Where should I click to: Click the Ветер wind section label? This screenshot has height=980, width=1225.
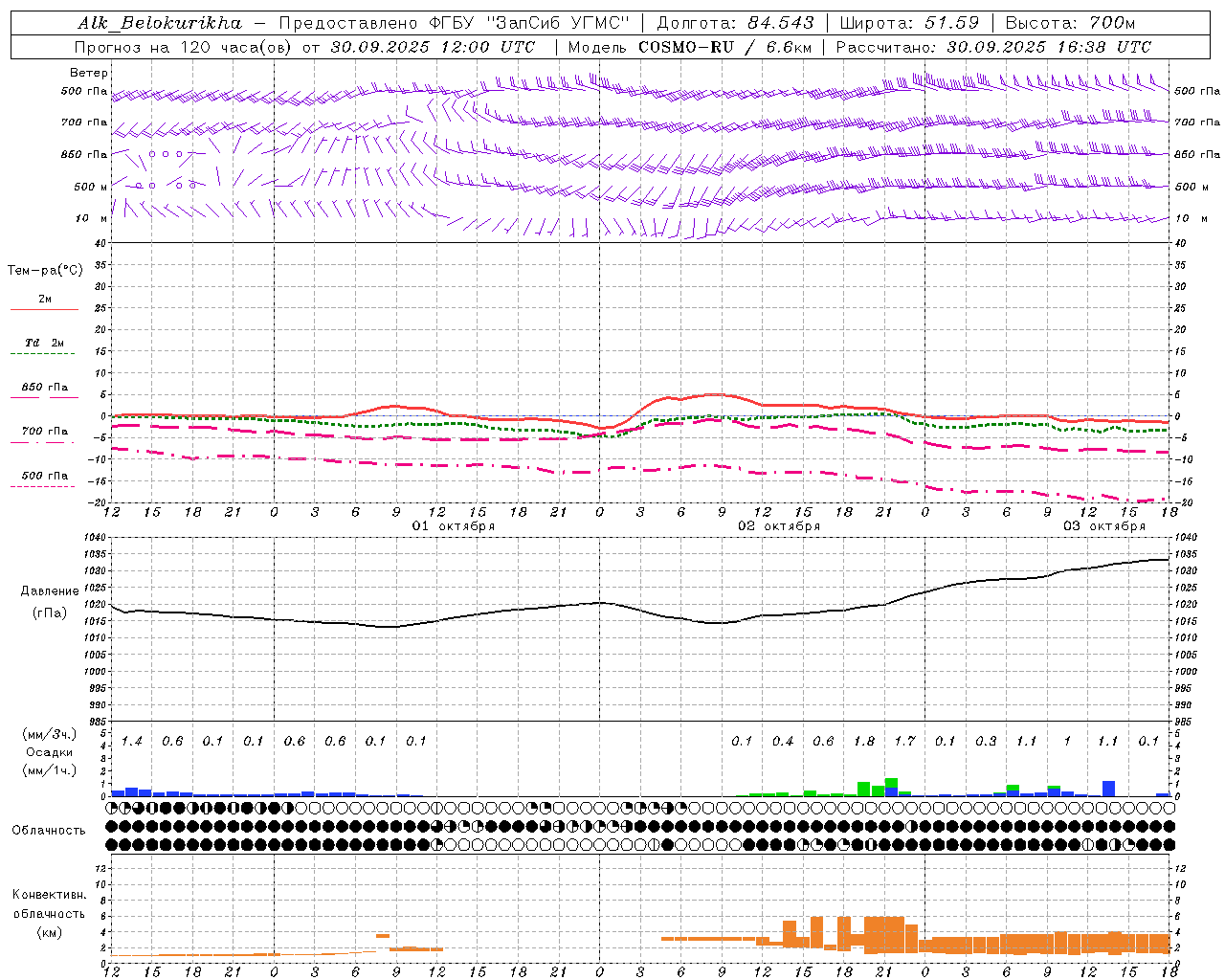coord(89,73)
